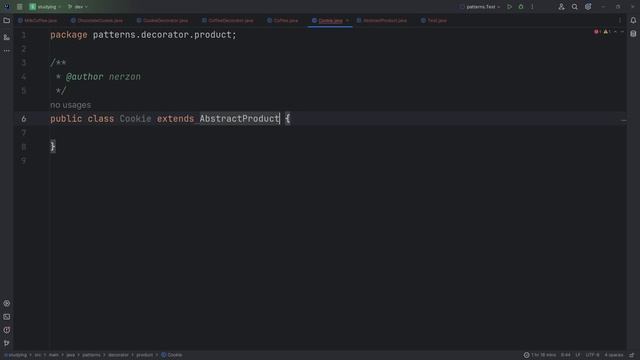Click the closing brace on line 8
Viewport: 640px width, 360px height.
coord(53,147)
